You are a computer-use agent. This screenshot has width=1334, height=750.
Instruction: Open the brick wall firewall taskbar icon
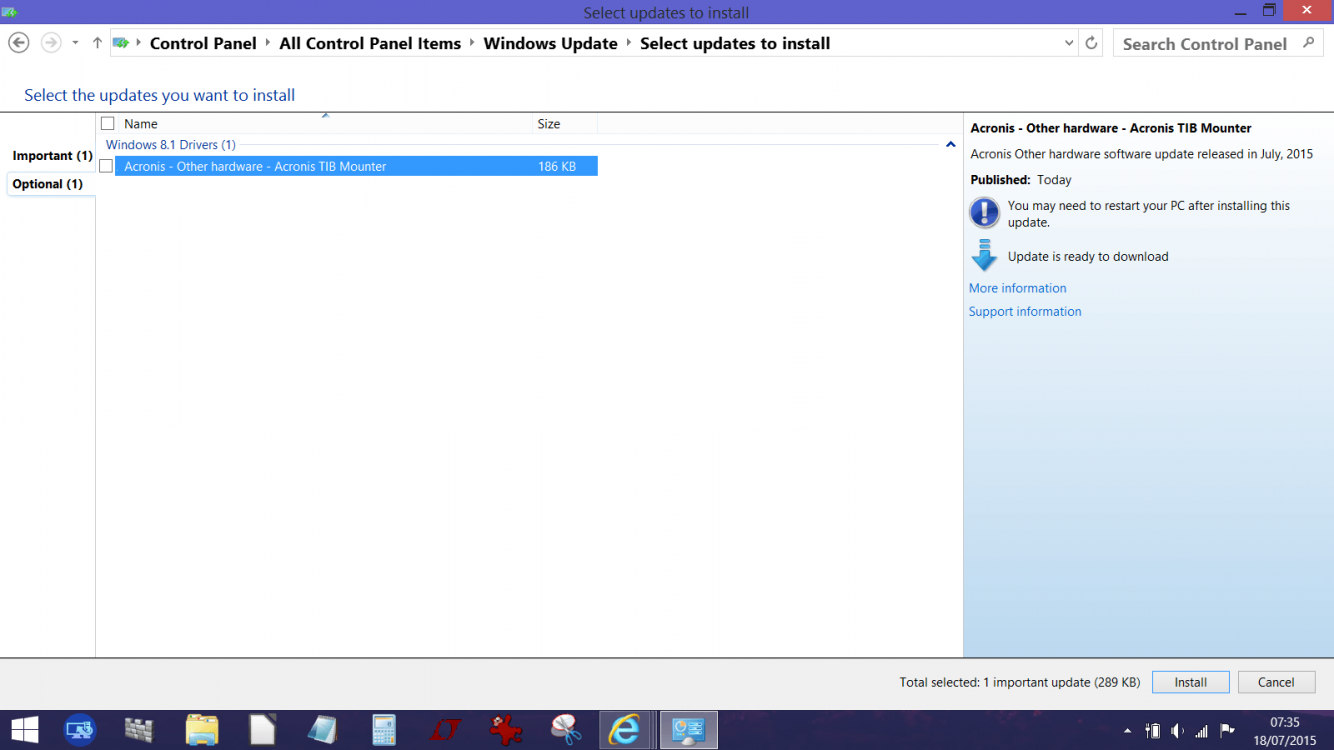(139, 730)
